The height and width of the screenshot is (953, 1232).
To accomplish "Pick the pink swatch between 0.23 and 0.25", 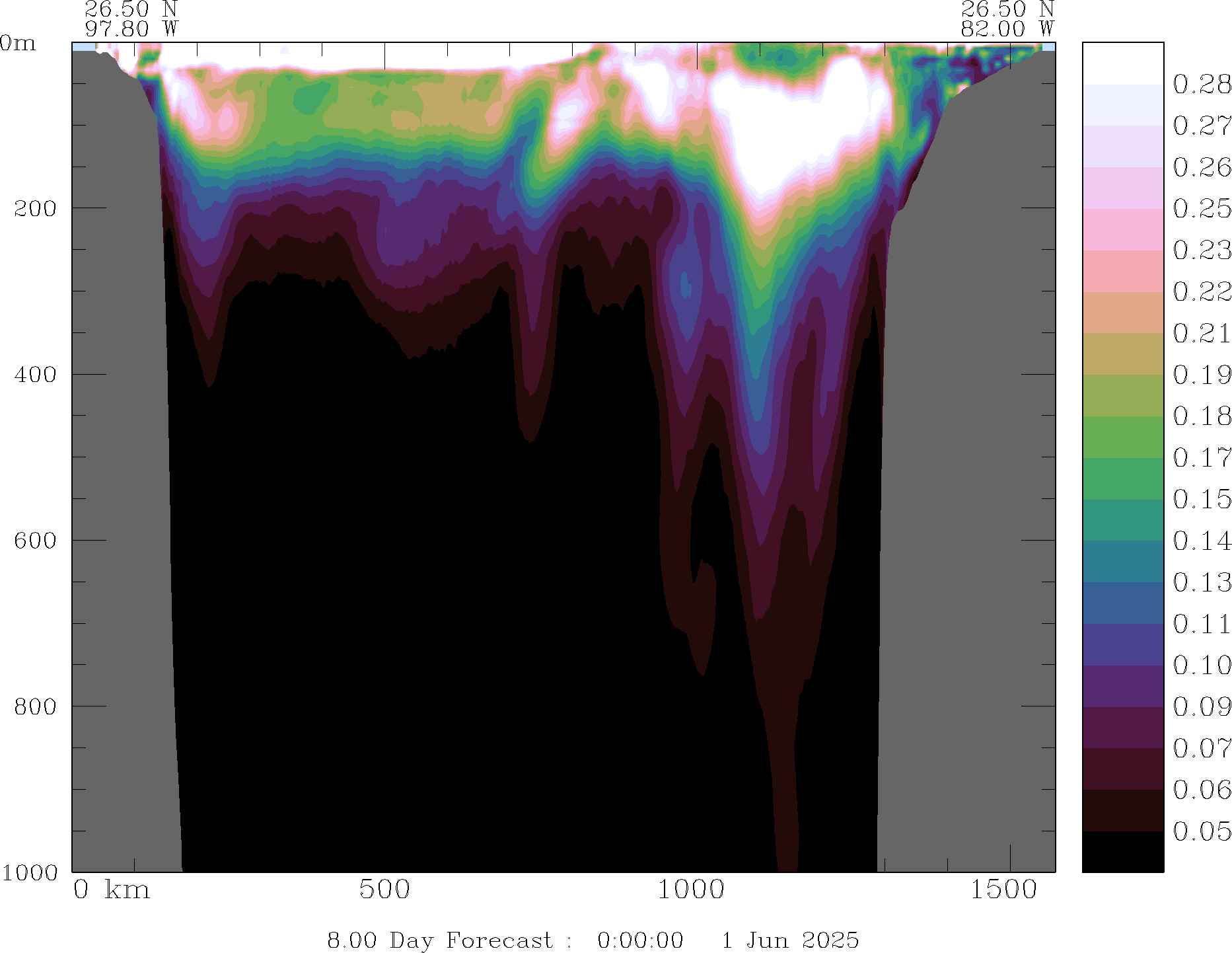I will [x=1122, y=229].
